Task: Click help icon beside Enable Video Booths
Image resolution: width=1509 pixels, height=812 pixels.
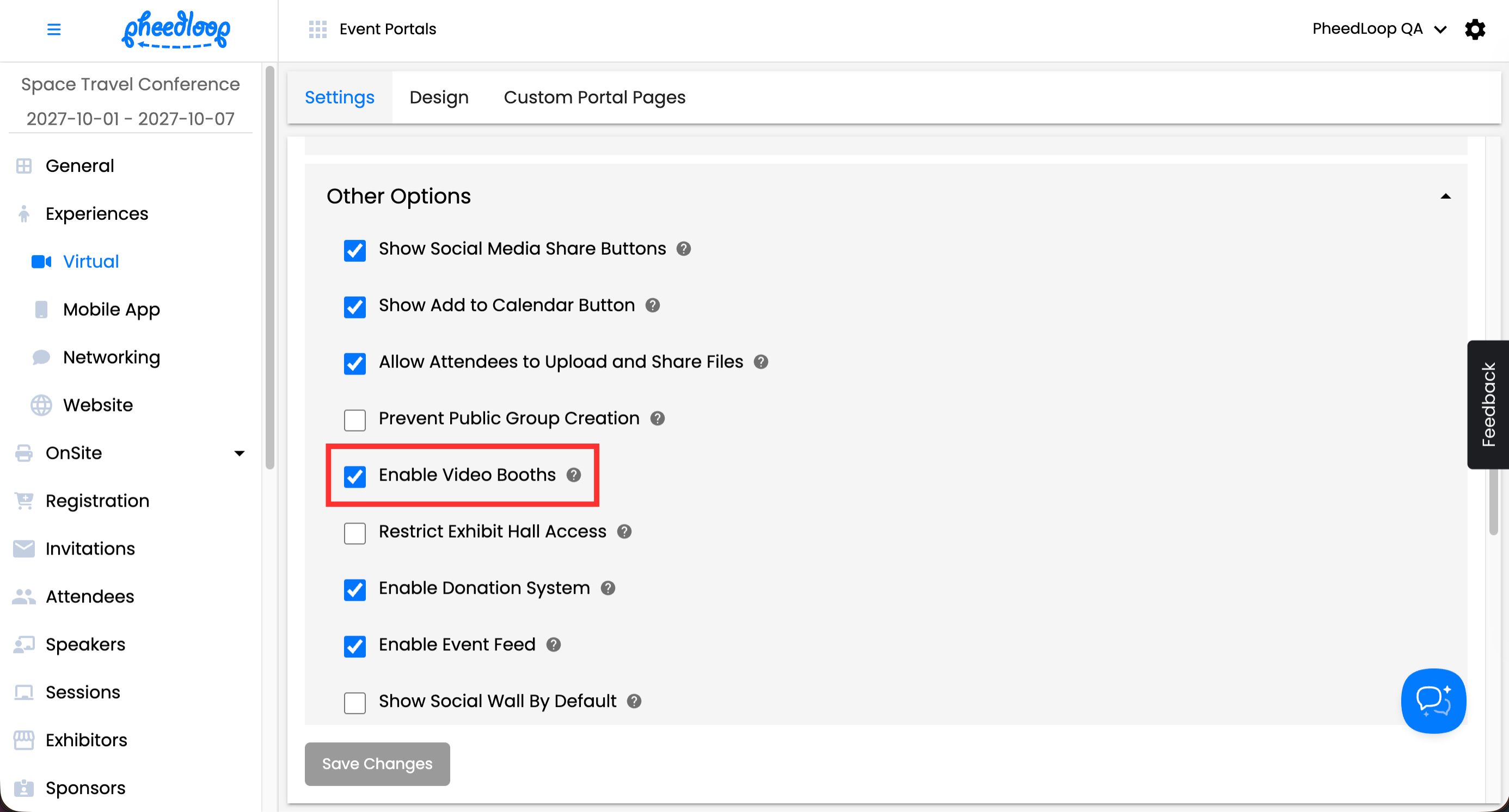Action: [573, 475]
